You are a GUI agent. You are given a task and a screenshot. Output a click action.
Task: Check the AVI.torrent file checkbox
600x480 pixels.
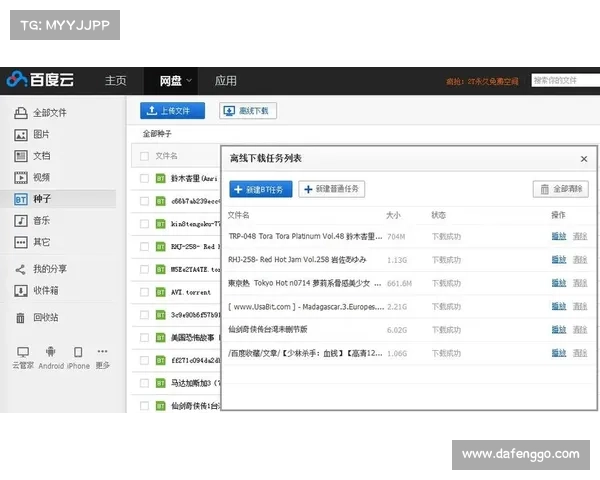(x=144, y=292)
